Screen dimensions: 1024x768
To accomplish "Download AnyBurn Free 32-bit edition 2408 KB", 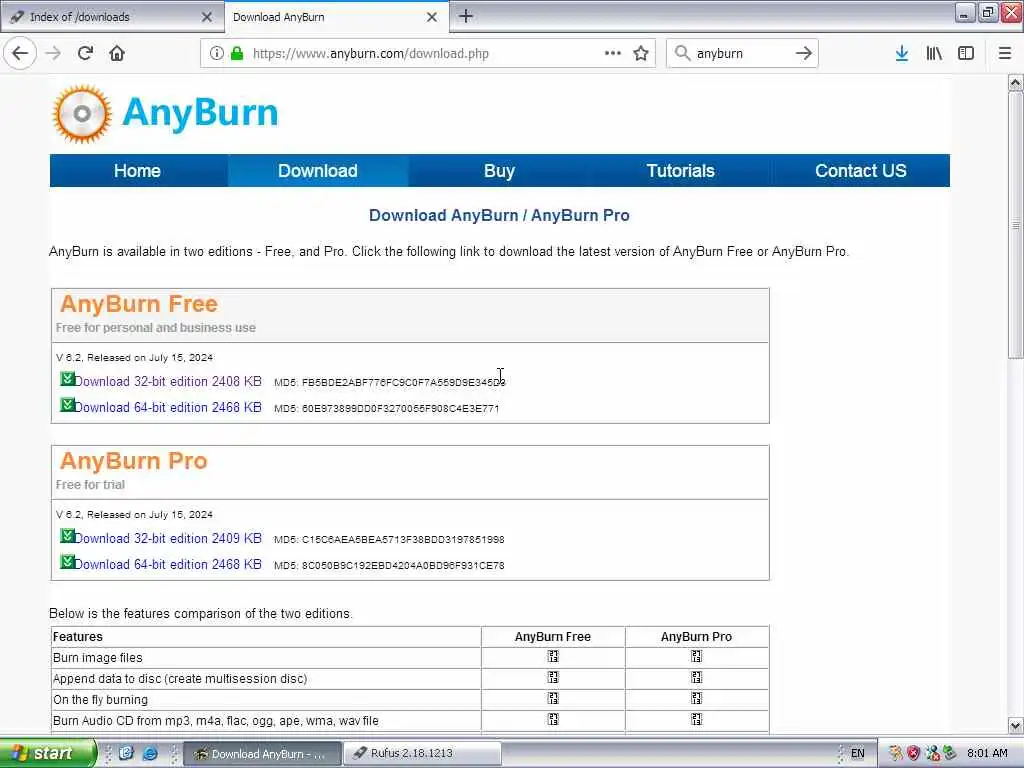I will [168, 381].
